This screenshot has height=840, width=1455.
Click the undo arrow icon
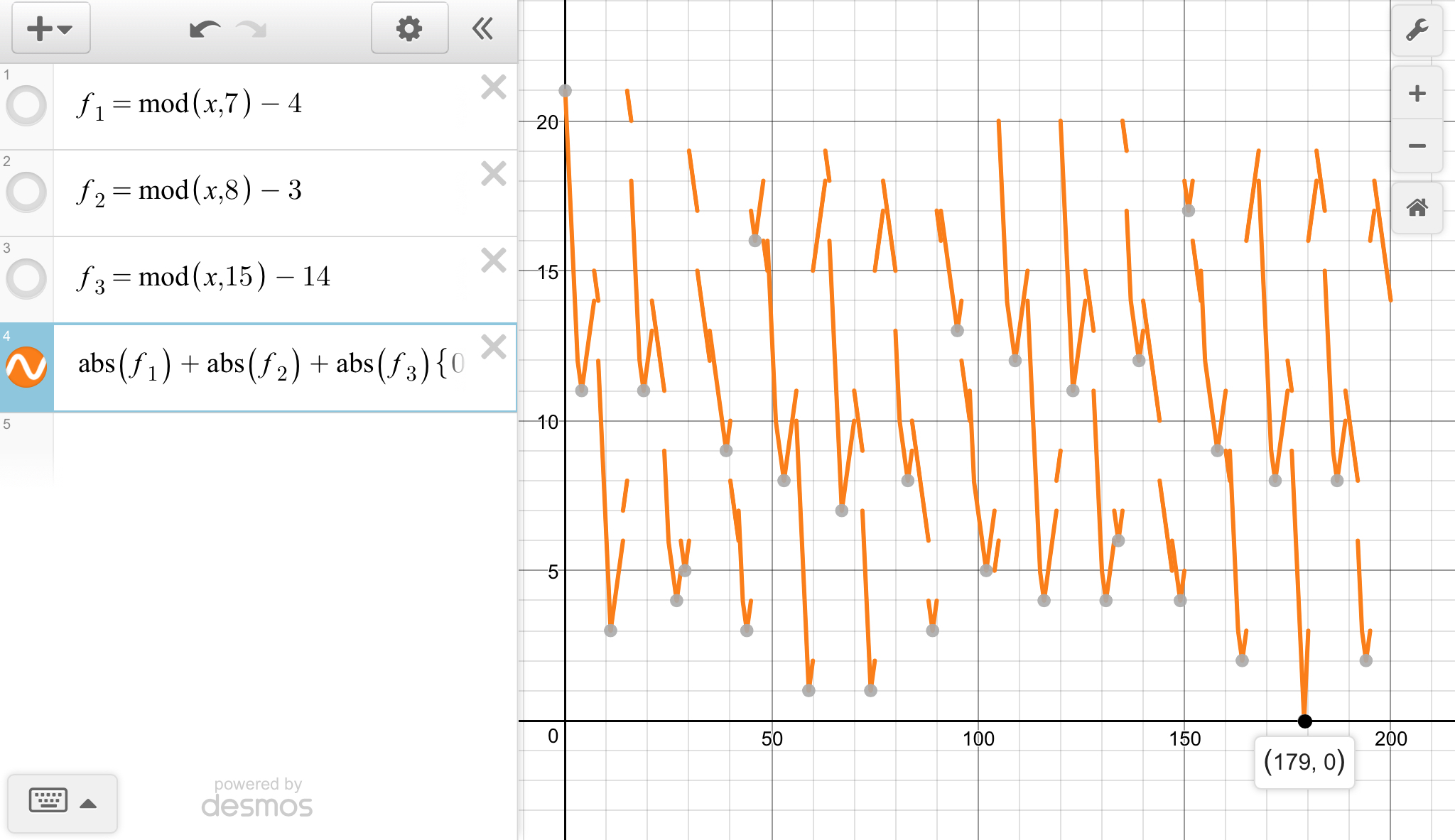click(x=205, y=30)
